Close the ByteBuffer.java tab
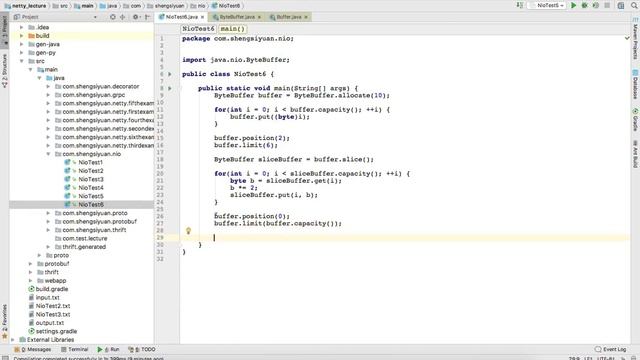The image size is (640, 360). pos(259,17)
